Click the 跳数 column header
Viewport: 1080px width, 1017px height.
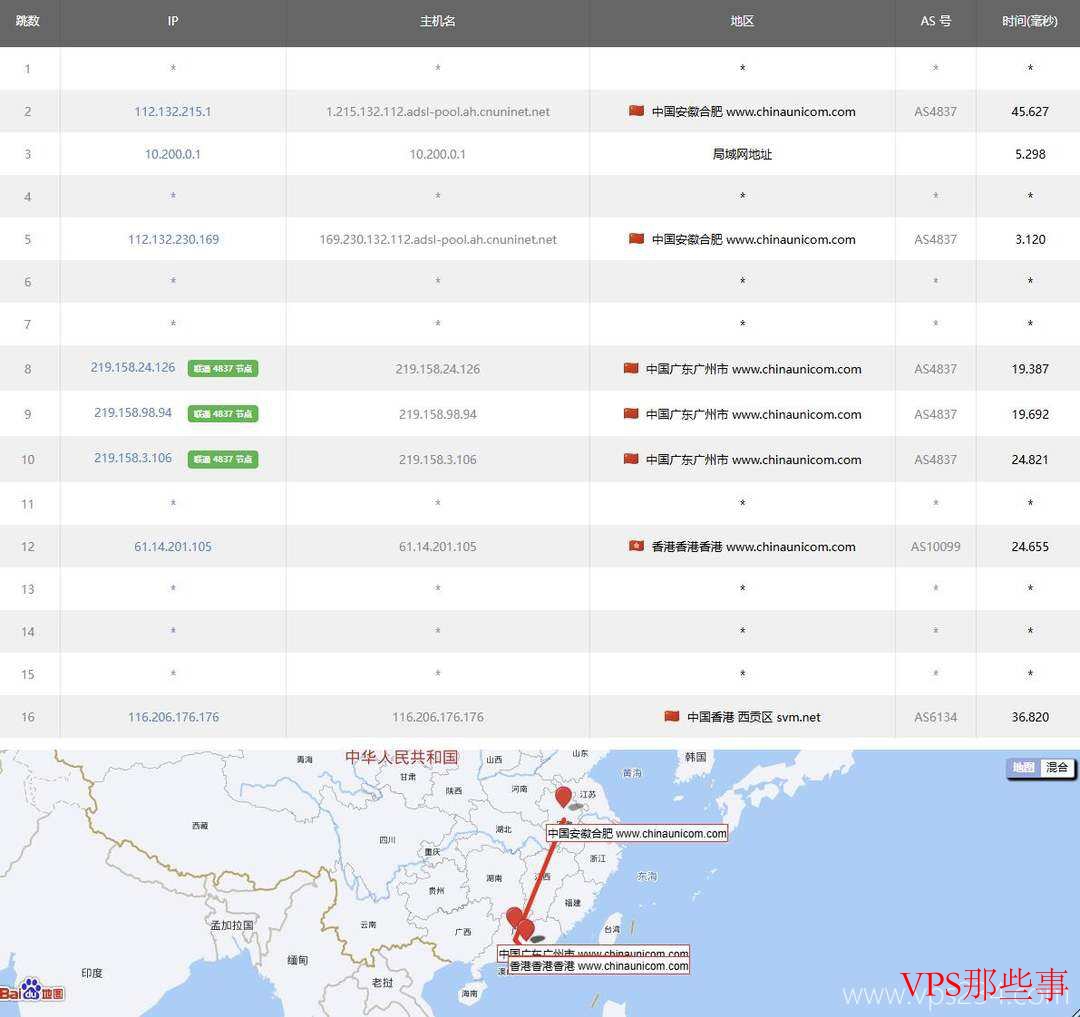click(x=28, y=21)
